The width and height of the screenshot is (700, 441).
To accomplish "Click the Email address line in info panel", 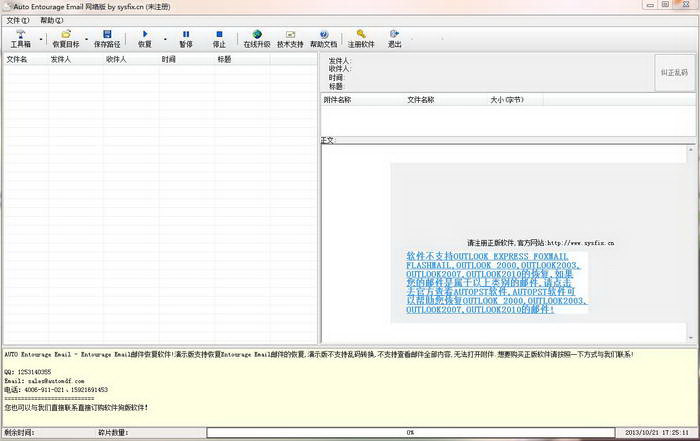I will click(44, 381).
